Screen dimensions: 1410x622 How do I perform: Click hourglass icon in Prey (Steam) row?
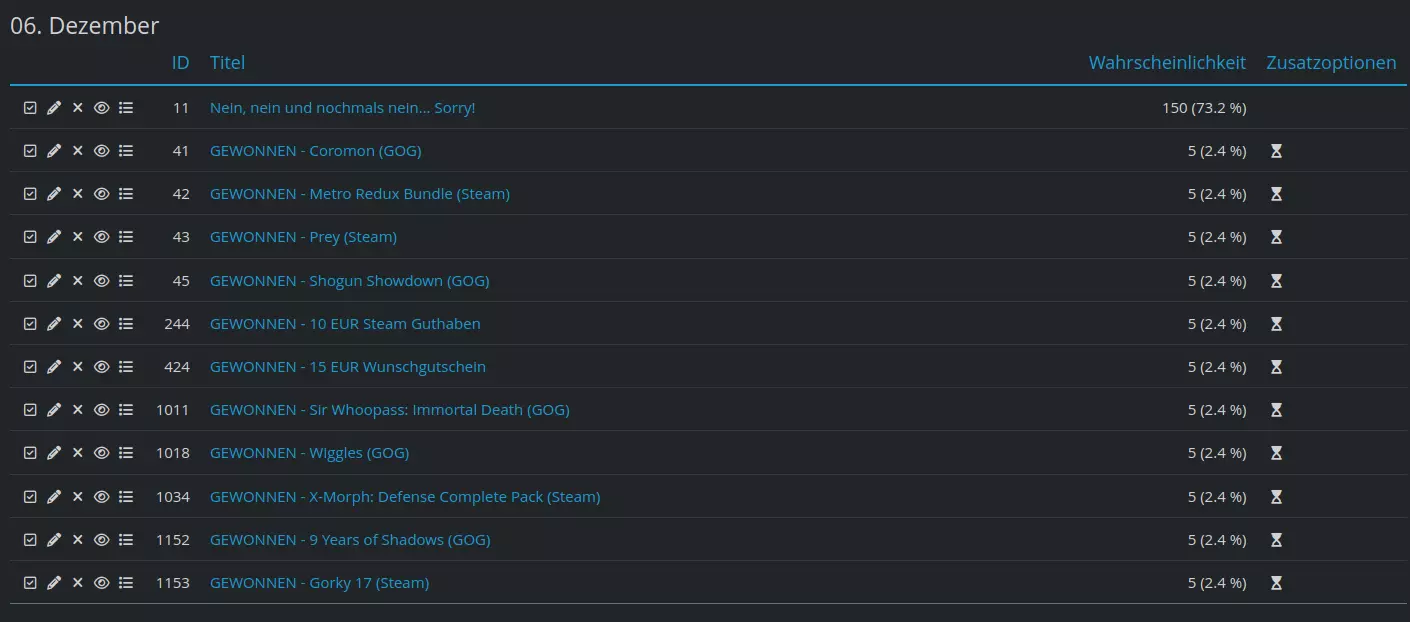(x=1276, y=237)
